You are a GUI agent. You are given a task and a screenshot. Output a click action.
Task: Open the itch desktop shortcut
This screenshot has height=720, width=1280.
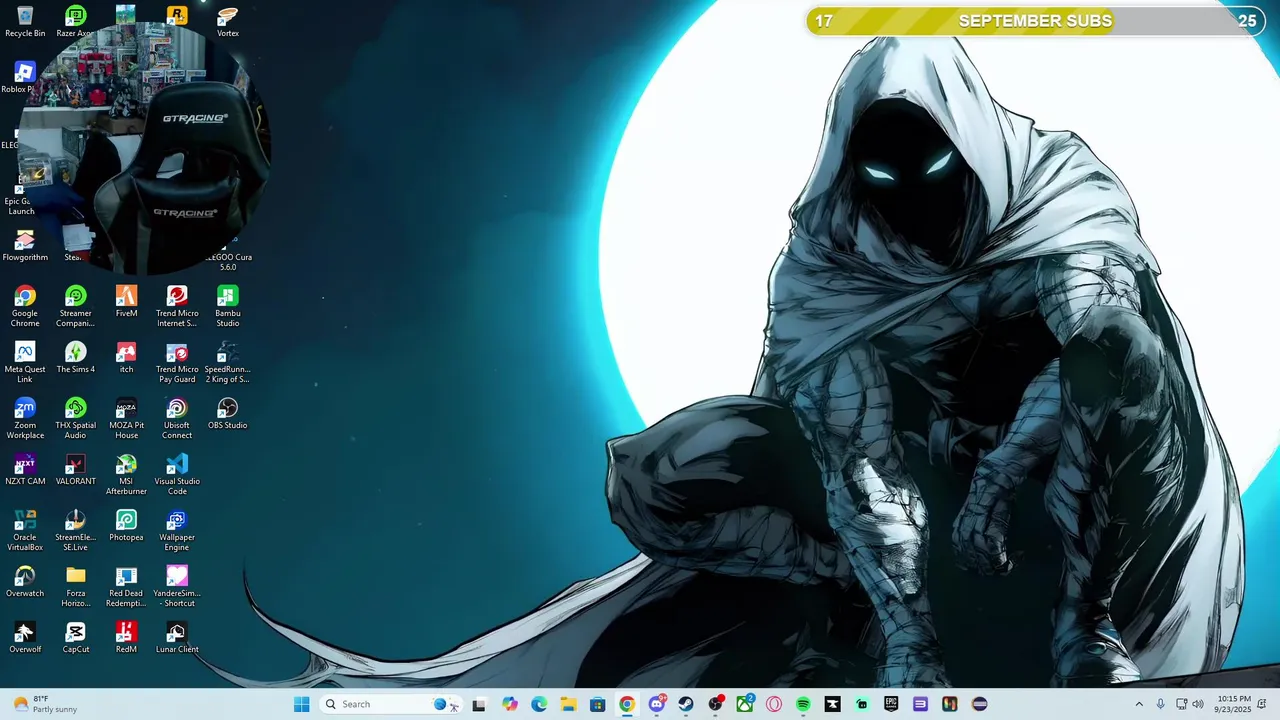click(126, 357)
